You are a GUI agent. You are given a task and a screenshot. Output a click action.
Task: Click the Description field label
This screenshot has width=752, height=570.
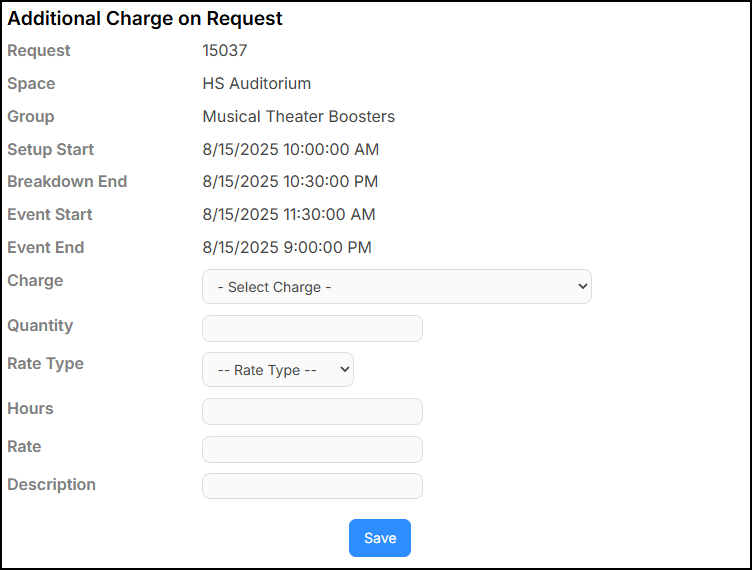51,485
